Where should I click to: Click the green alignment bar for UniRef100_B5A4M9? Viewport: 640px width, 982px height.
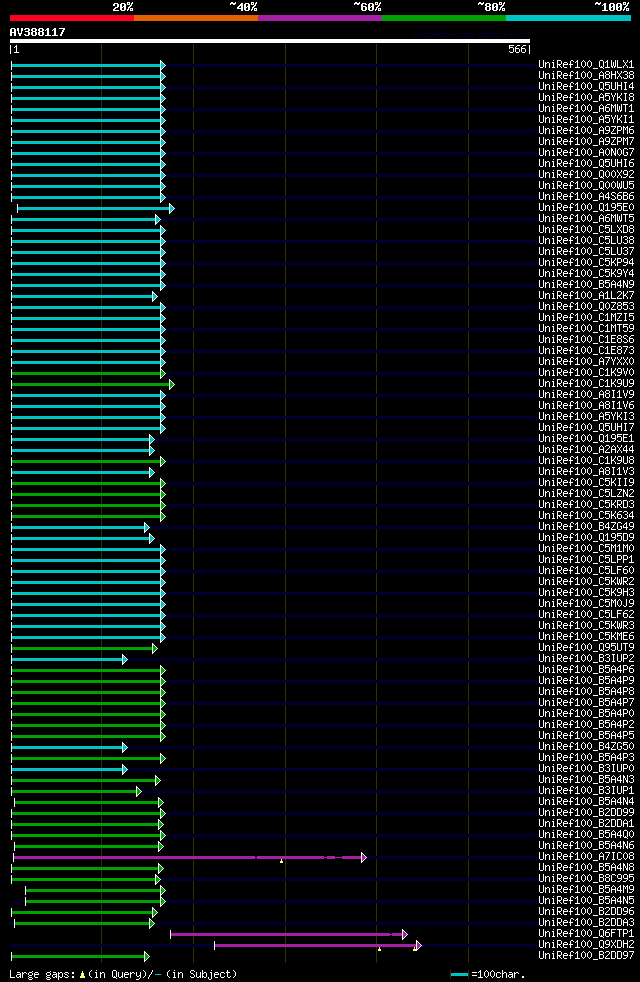(x=95, y=891)
